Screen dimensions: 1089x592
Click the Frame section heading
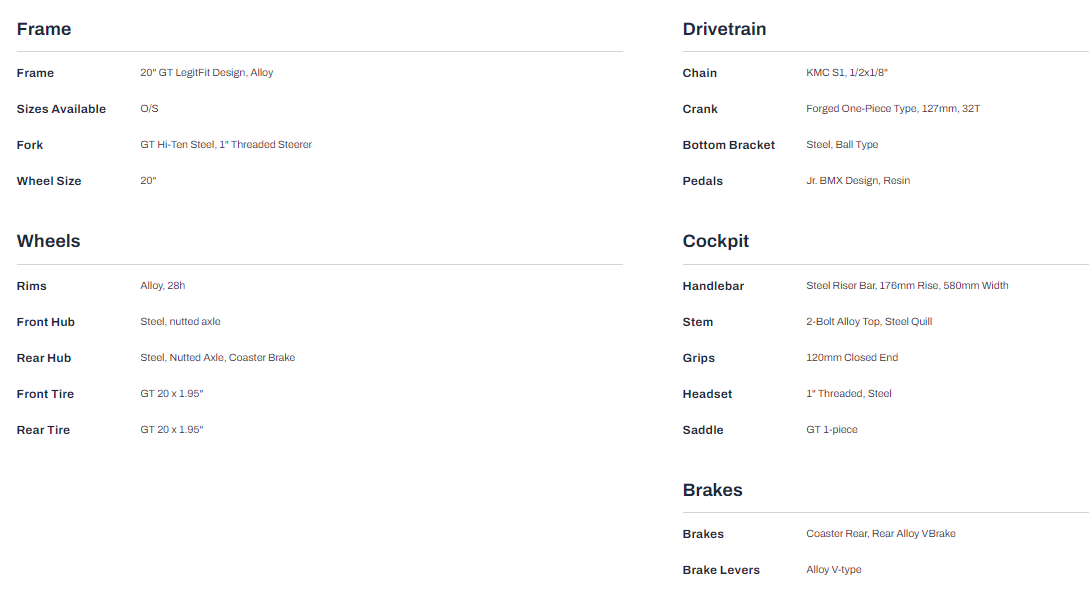[x=44, y=29]
